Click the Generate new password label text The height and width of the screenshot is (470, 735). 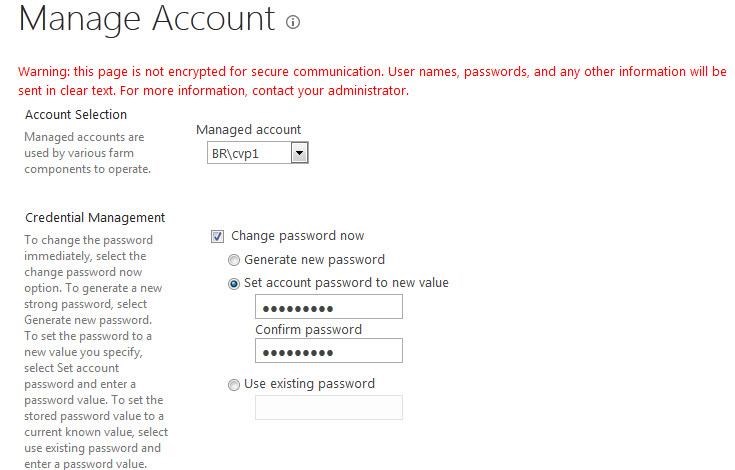(315, 260)
